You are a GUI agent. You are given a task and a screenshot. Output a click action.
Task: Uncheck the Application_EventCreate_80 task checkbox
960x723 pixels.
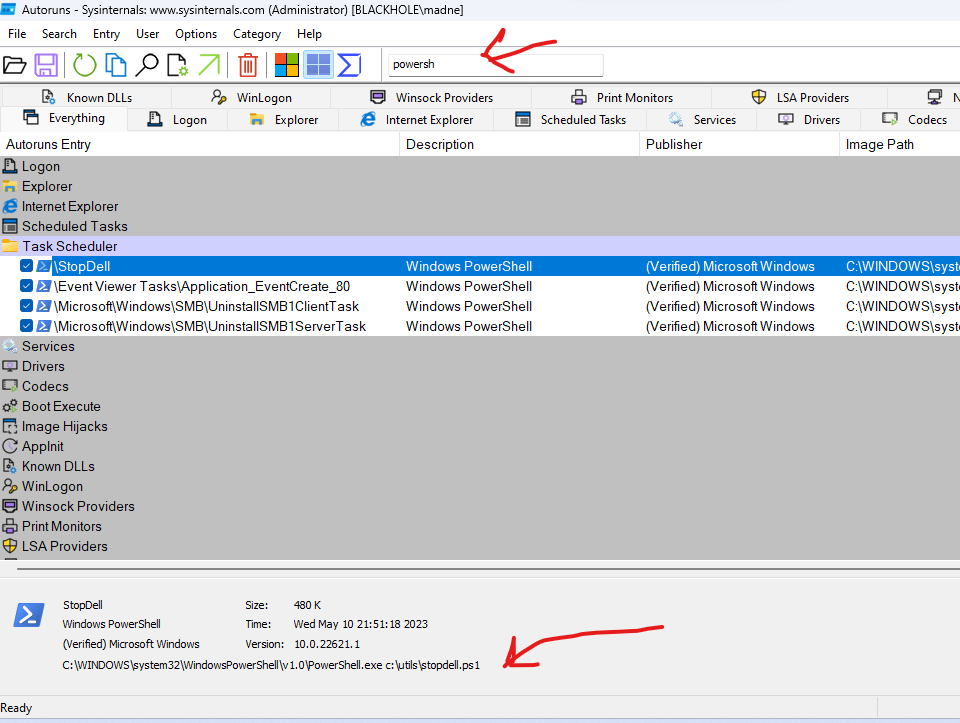[26, 286]
